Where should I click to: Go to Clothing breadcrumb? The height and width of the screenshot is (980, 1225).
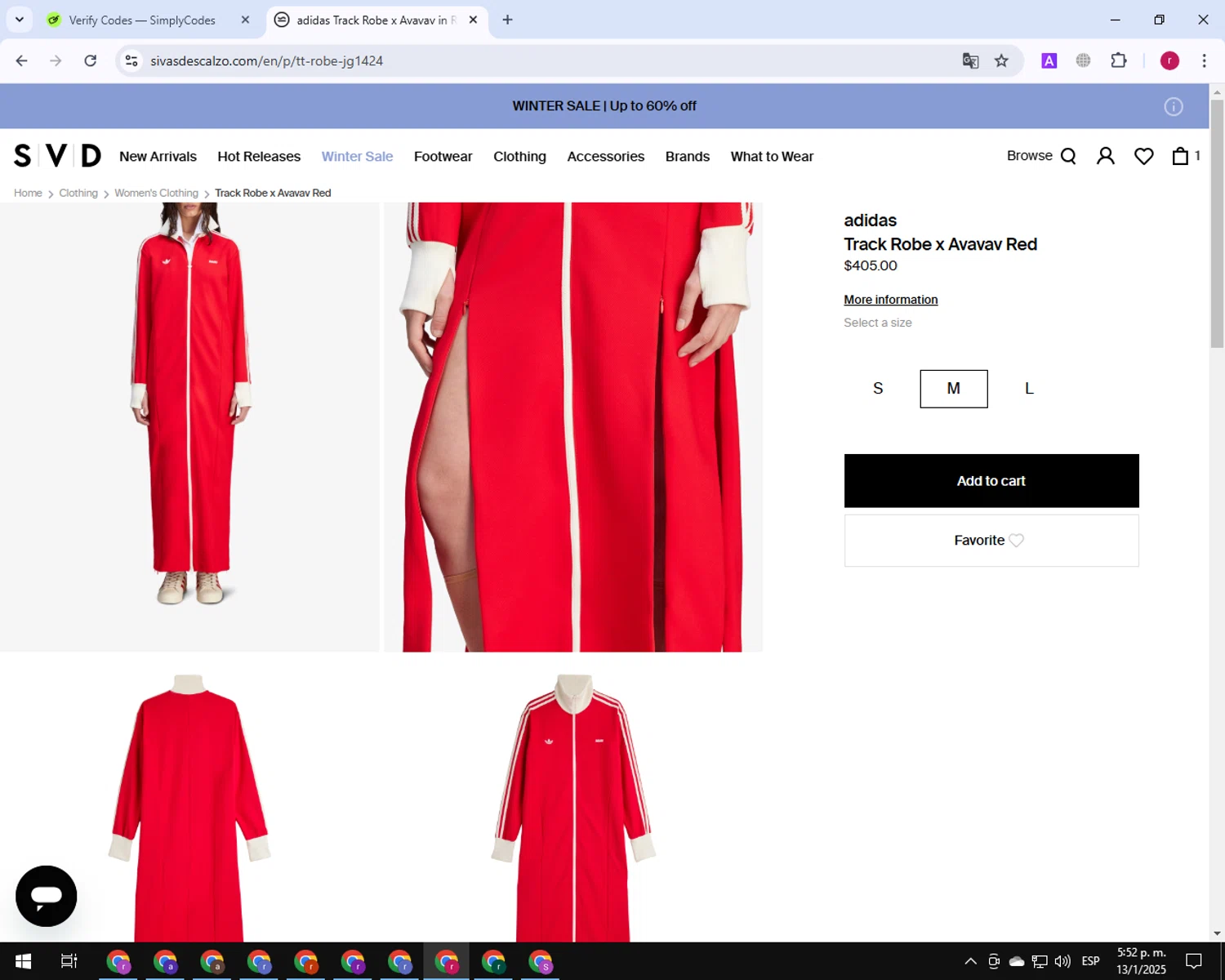78,193
